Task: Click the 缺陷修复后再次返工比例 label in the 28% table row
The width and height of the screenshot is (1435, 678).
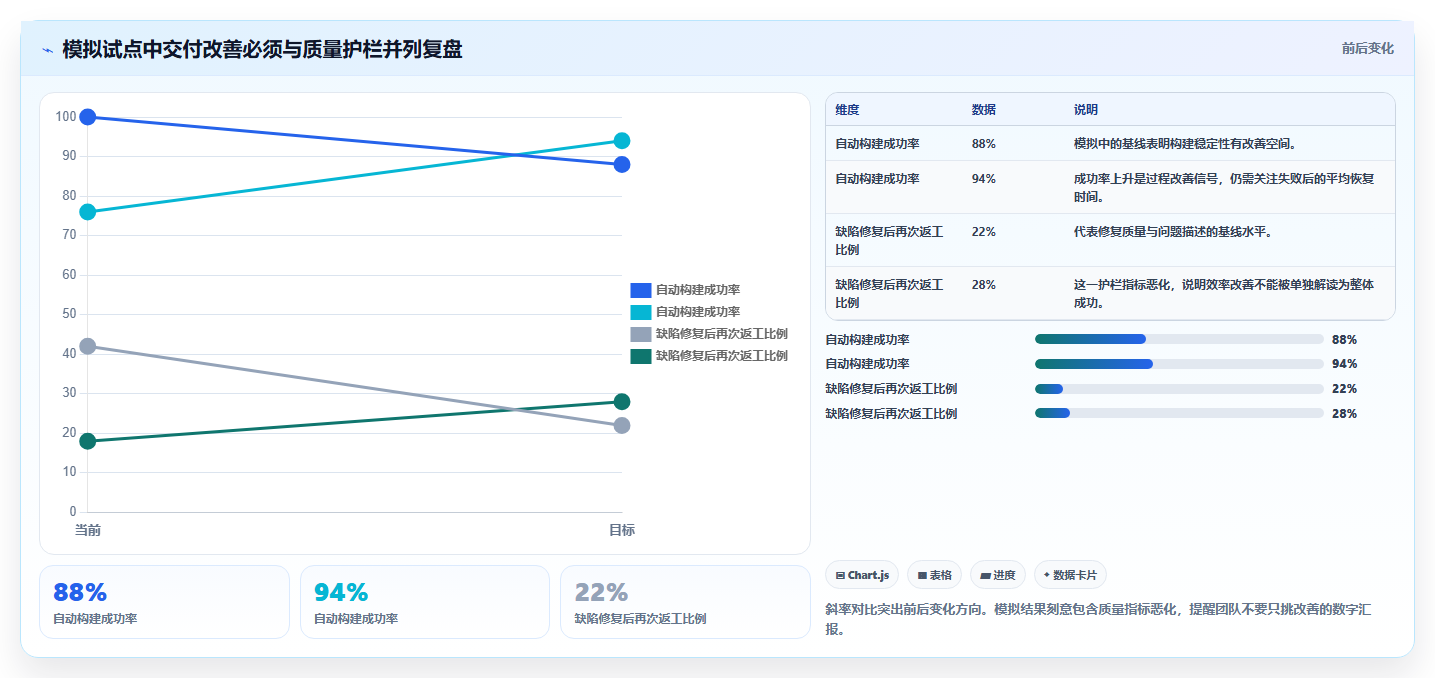Action: click(x=890, y=294)
